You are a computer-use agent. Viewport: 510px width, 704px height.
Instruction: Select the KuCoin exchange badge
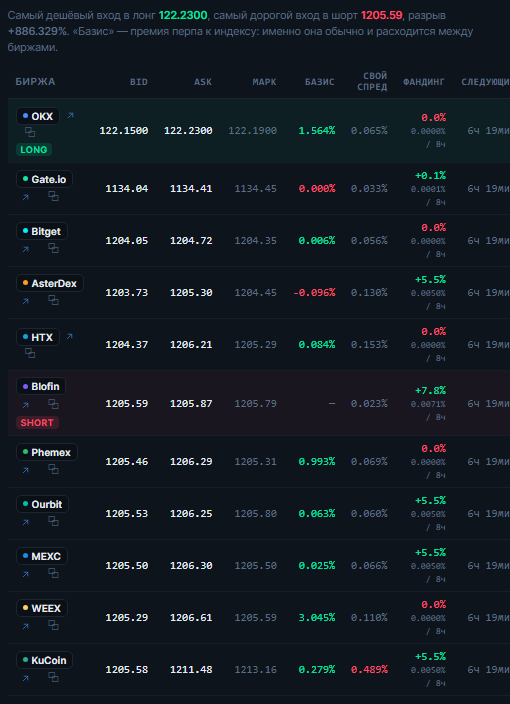44,660
